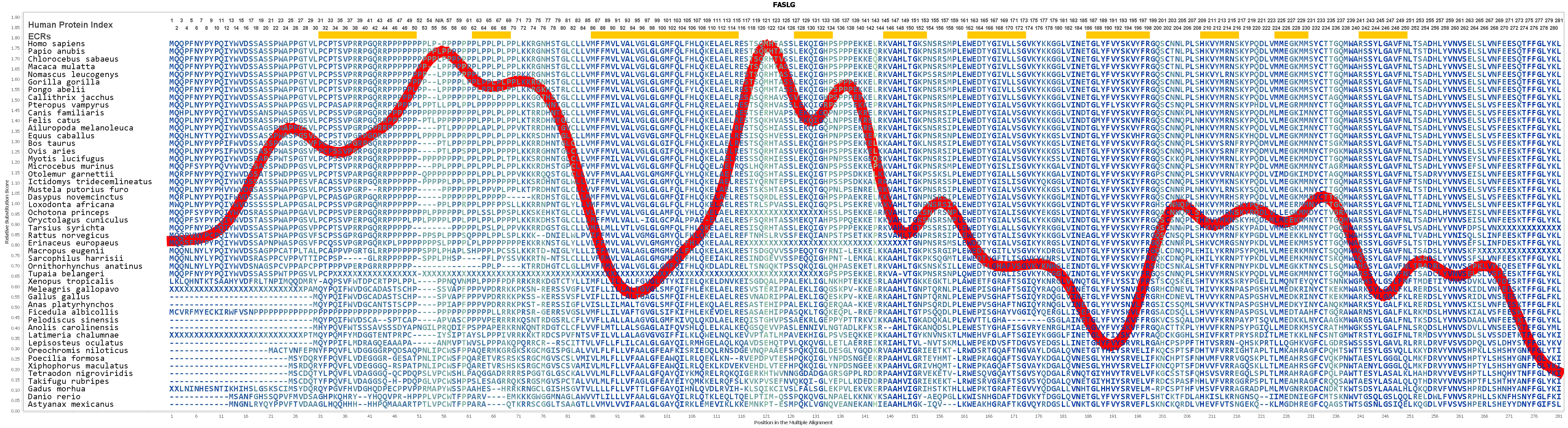Click the FASLG chart title
Viewport: 1568px width, 428px height.
(x=784, y=5)
